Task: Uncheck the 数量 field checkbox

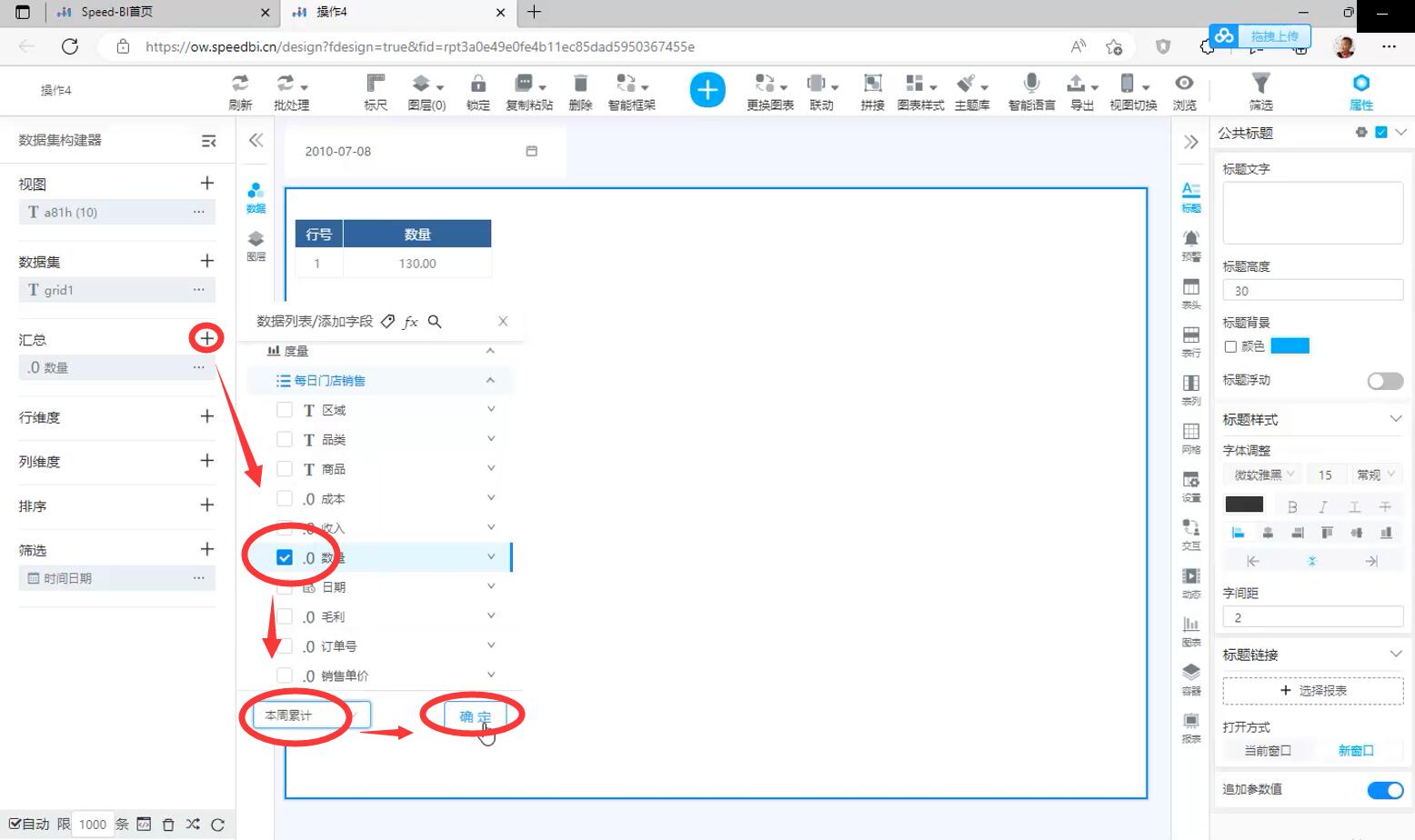Action: tap(285, 557)
